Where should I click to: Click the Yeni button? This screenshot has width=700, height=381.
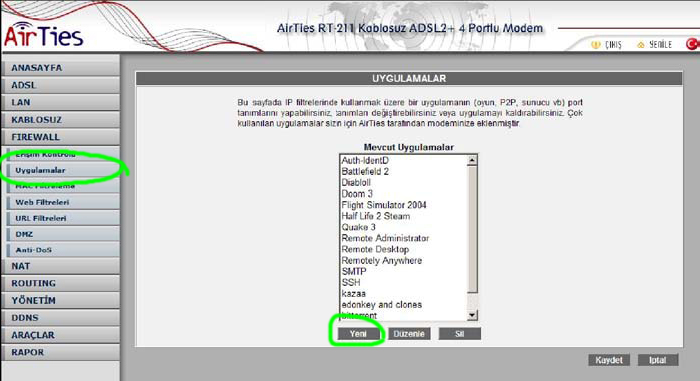point(358,334)
